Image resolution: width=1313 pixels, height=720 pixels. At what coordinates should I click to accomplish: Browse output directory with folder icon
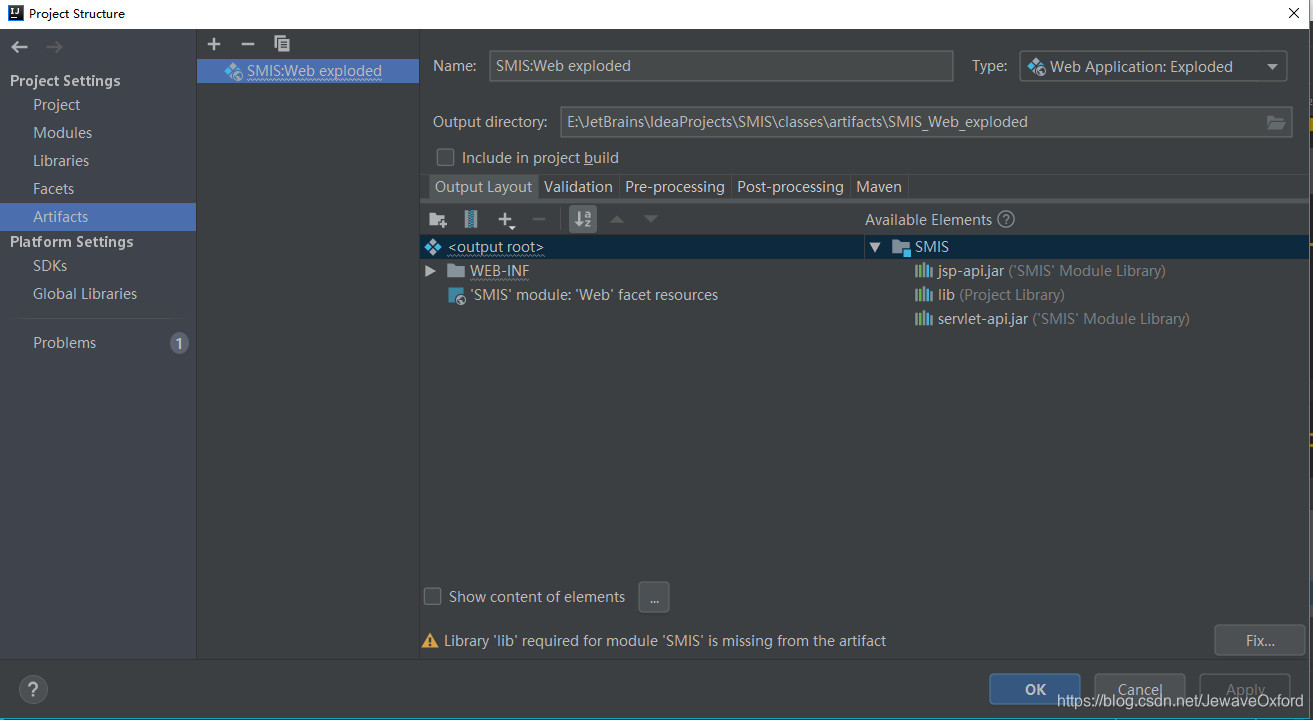click(1276, 122)
